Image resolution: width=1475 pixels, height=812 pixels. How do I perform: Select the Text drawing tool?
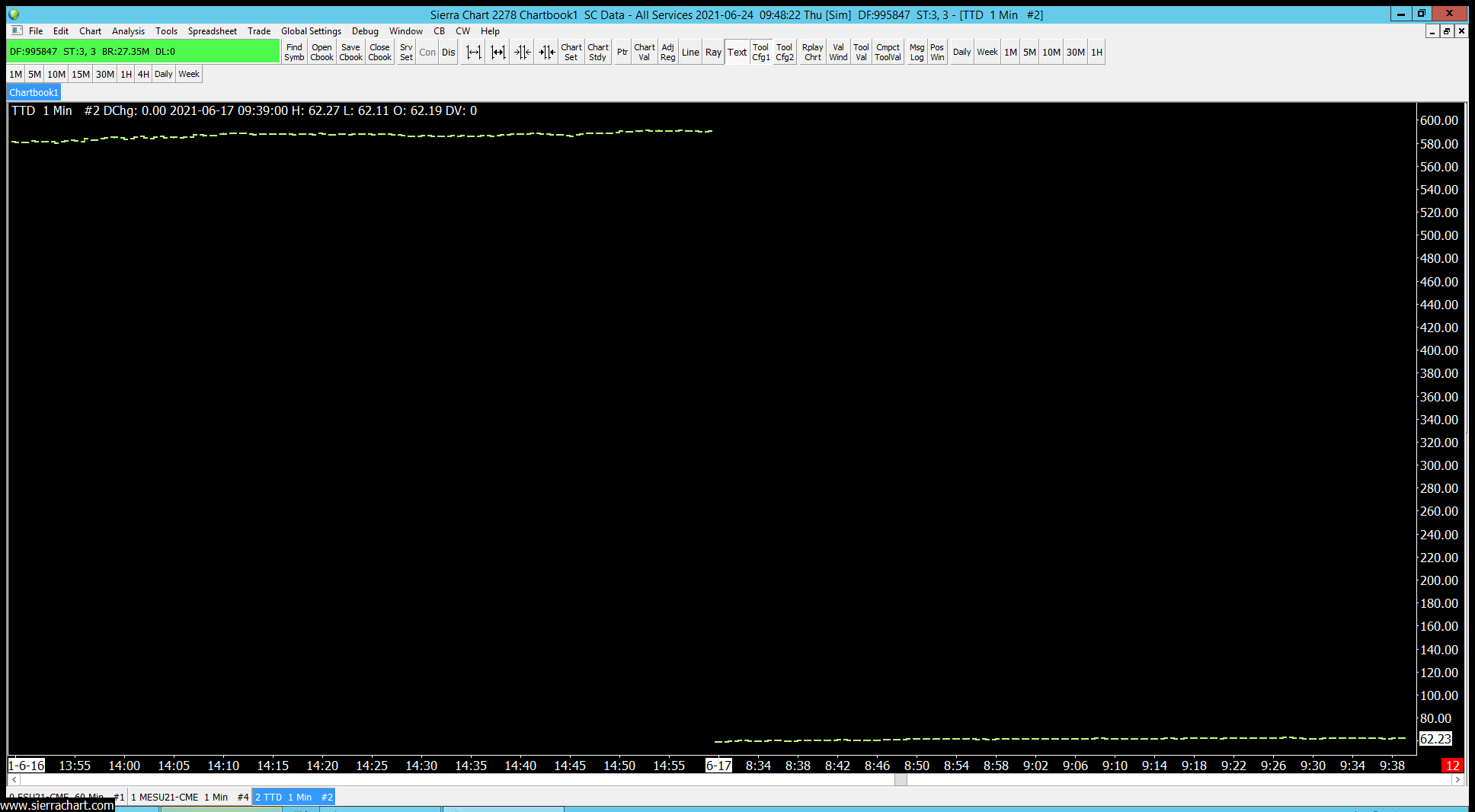737,52
